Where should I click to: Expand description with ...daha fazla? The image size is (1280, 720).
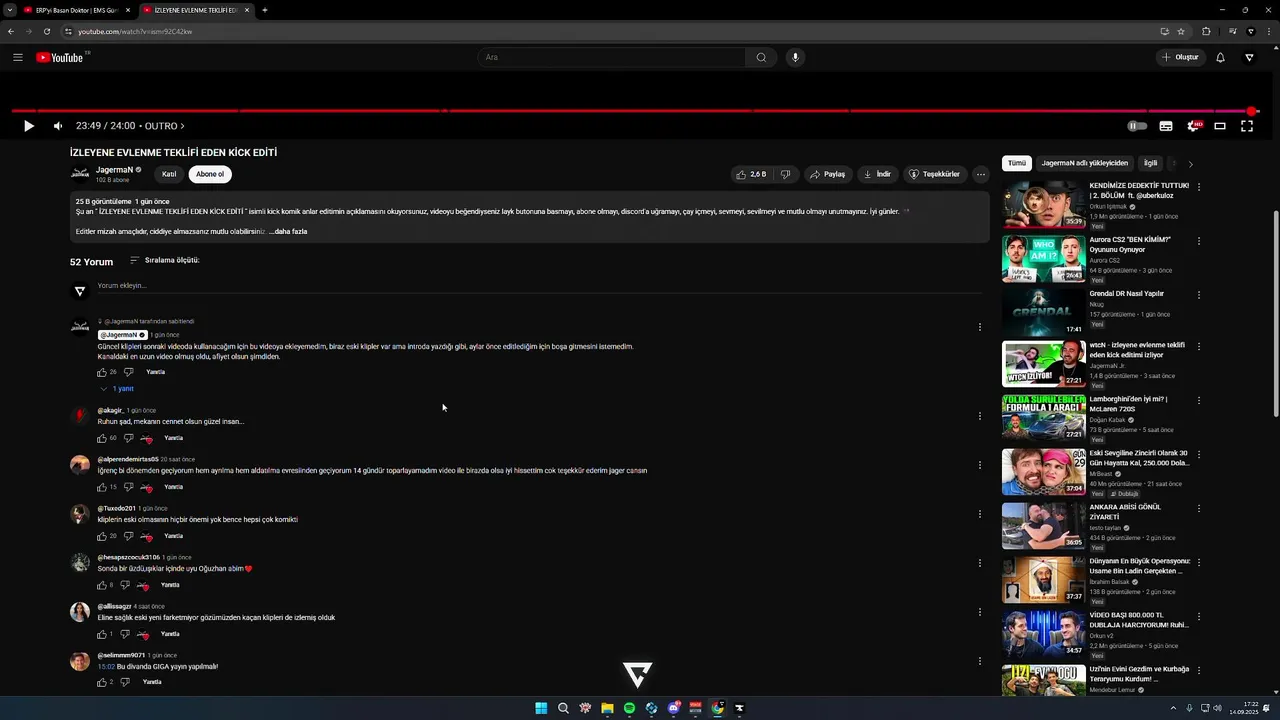(288, 232)
